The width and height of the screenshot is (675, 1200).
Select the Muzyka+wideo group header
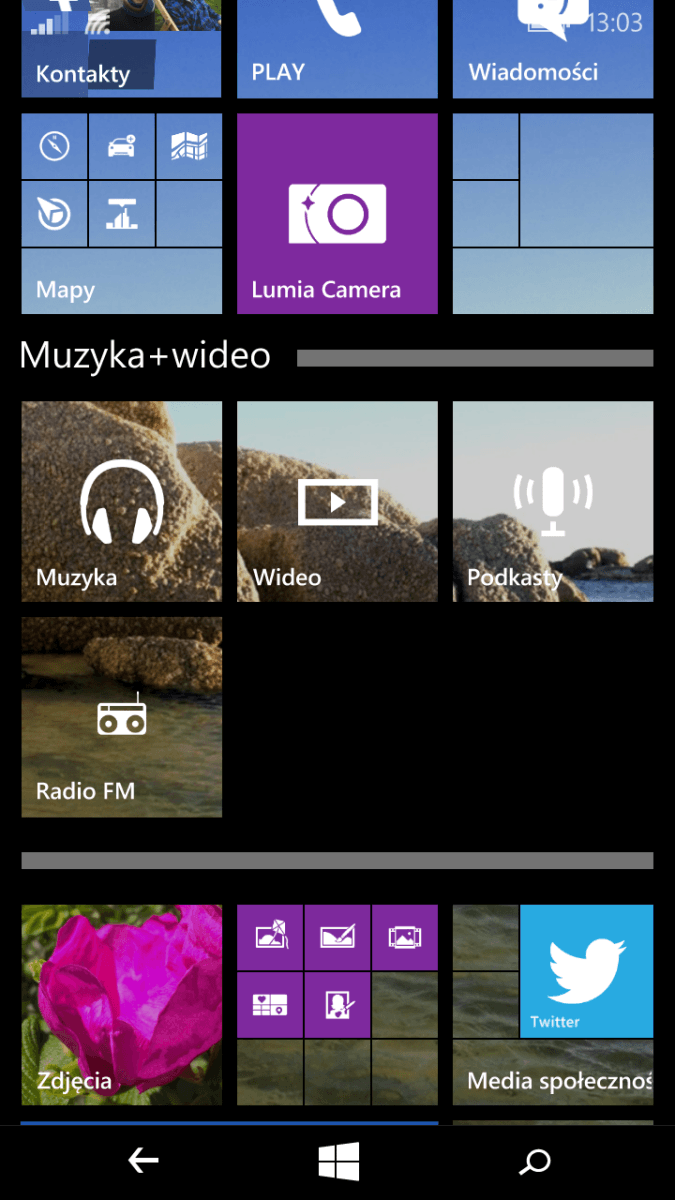[x=145, y=355]
